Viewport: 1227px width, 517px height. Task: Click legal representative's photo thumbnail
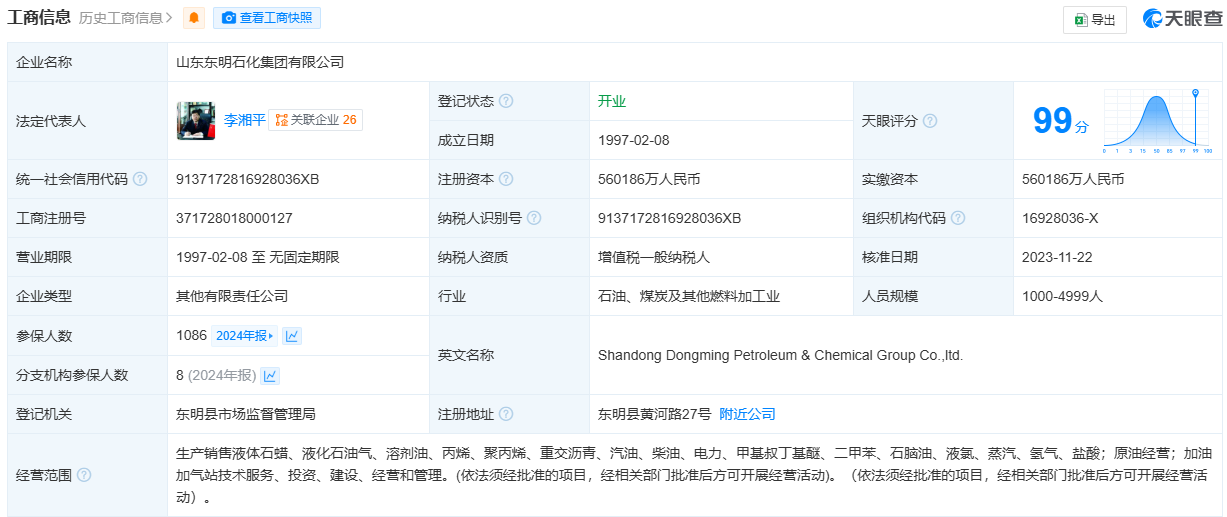click(x=196, y=120)
